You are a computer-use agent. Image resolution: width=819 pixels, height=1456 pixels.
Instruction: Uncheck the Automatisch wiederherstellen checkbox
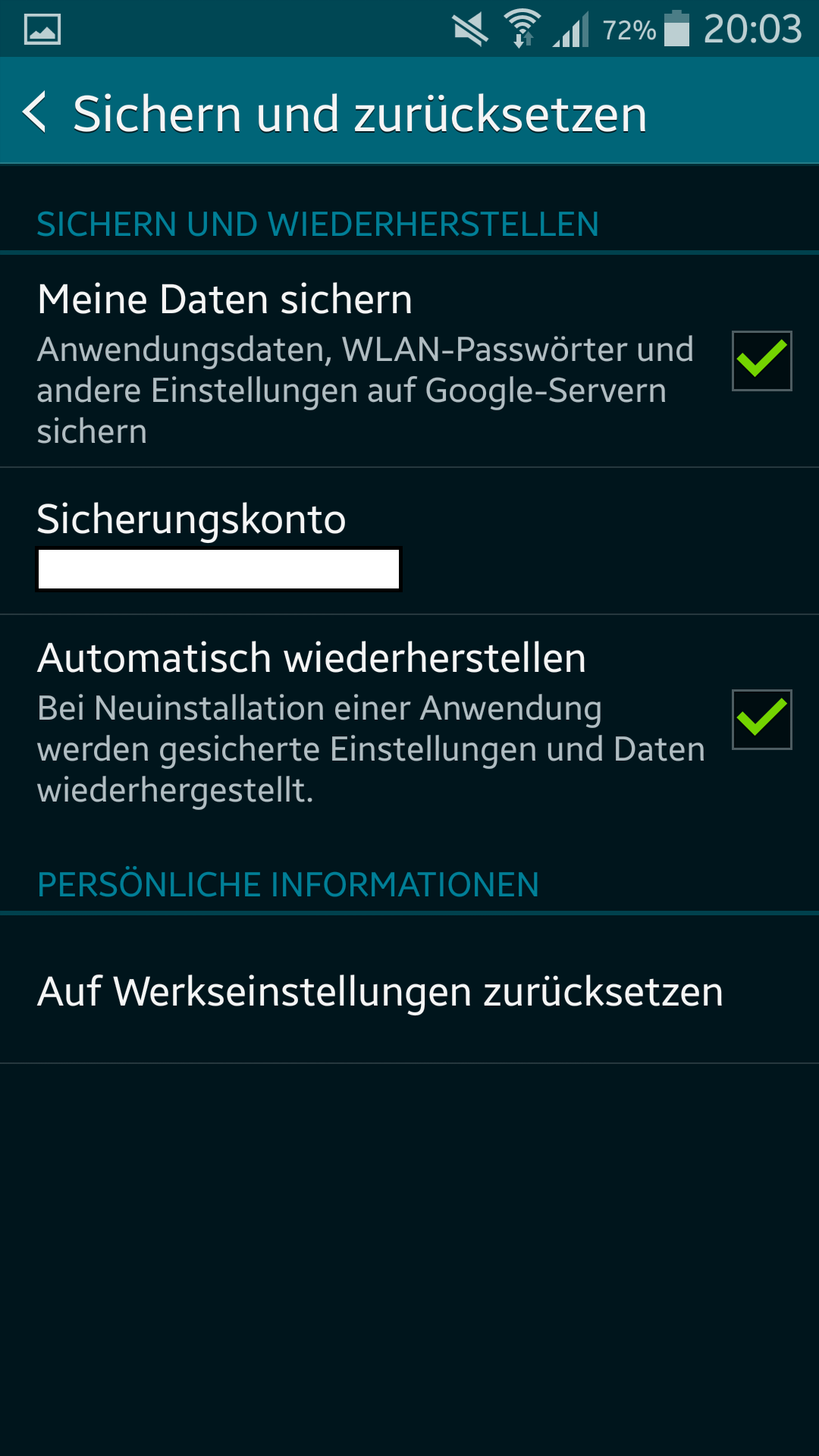[761, 720]
